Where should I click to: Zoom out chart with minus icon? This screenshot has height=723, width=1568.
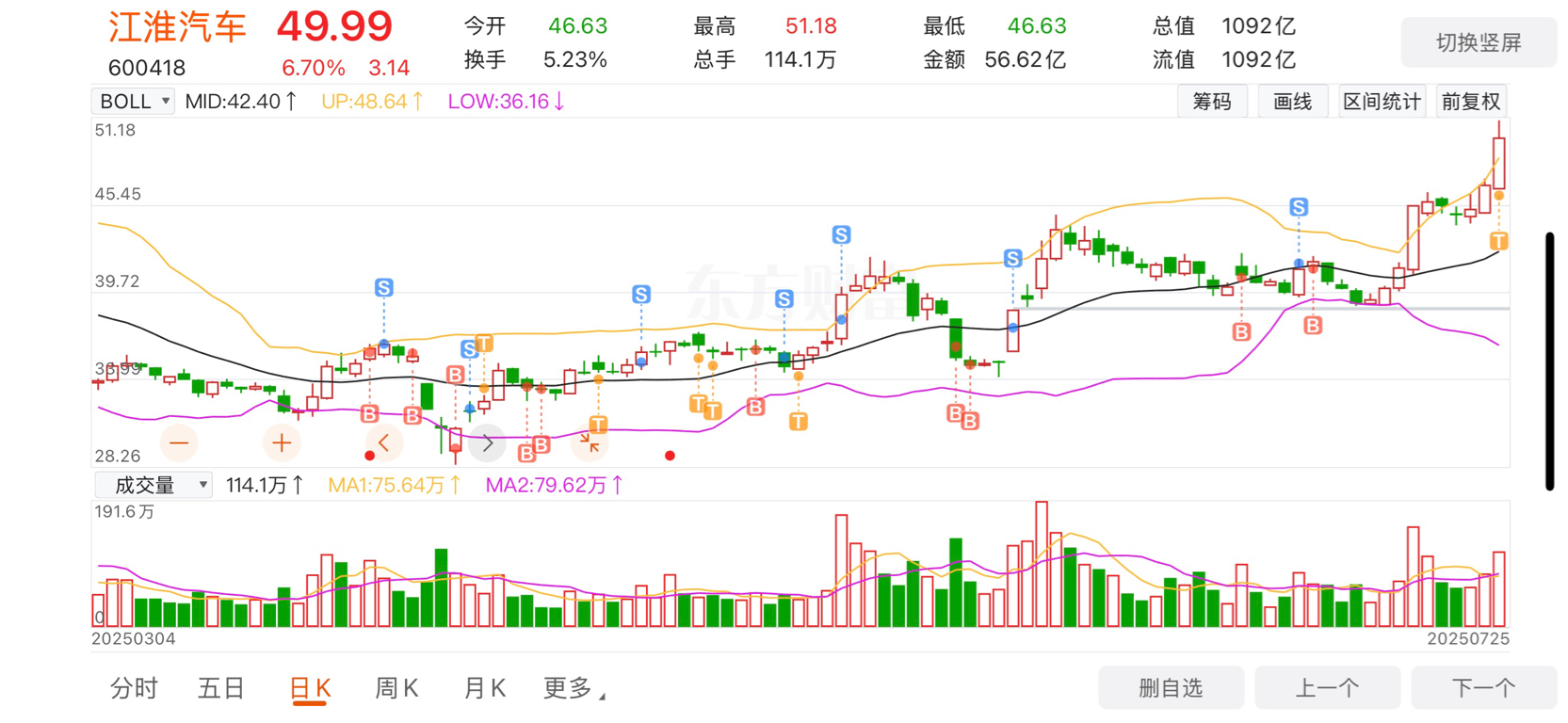180,442
